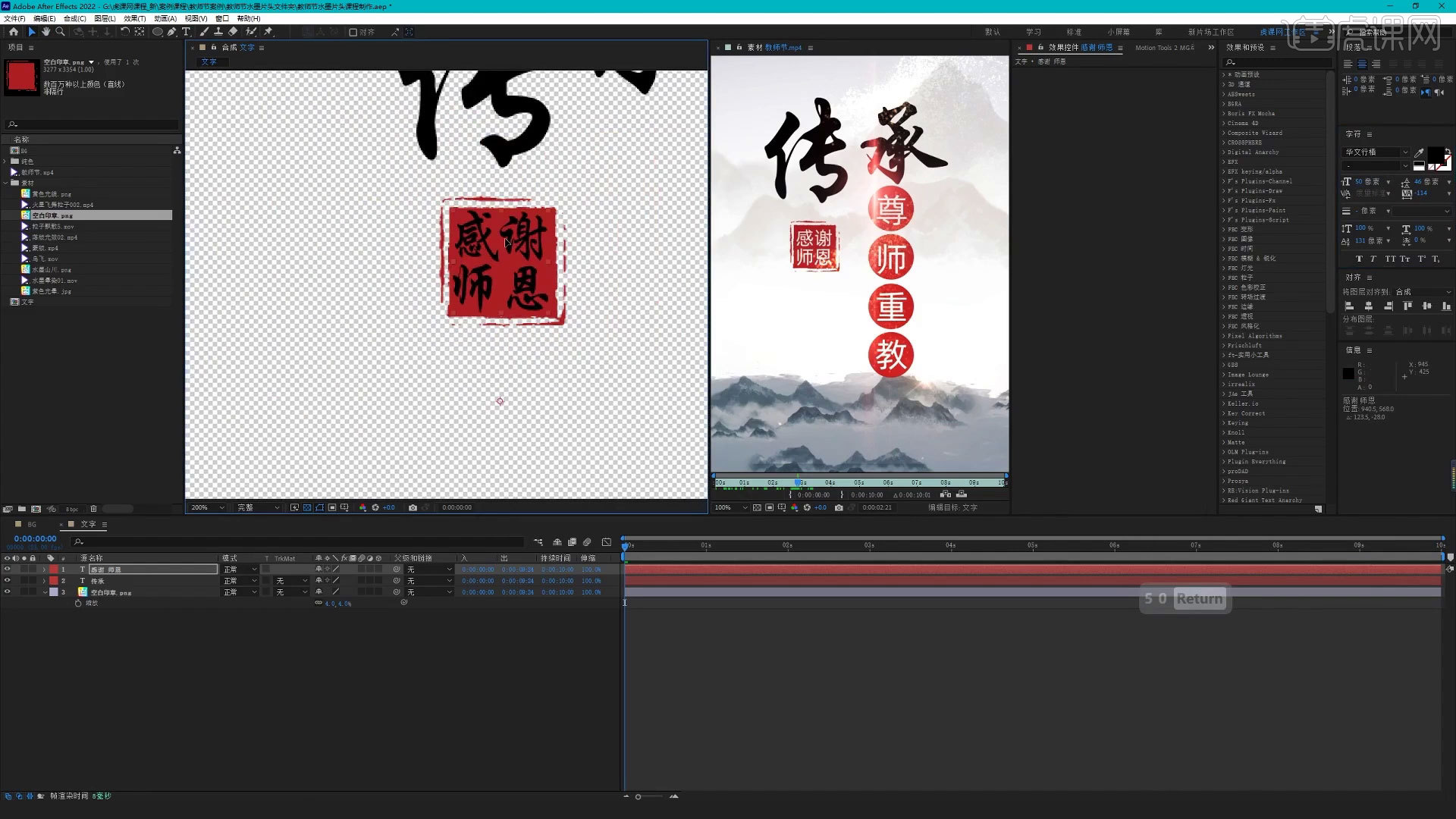Select the Hand tool
Screen dimensions: 1456x819
(x=45, y=32)
